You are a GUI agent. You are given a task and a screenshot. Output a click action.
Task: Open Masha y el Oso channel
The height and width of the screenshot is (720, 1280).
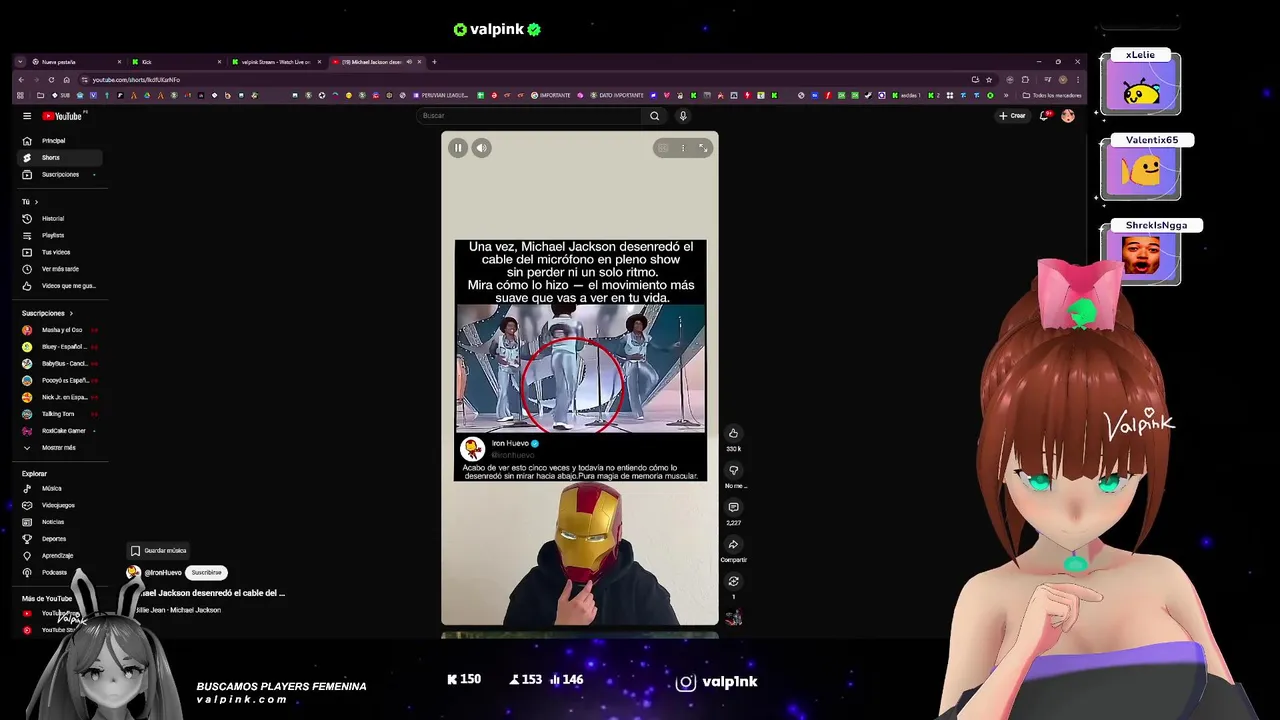click(x=61, y=330)
